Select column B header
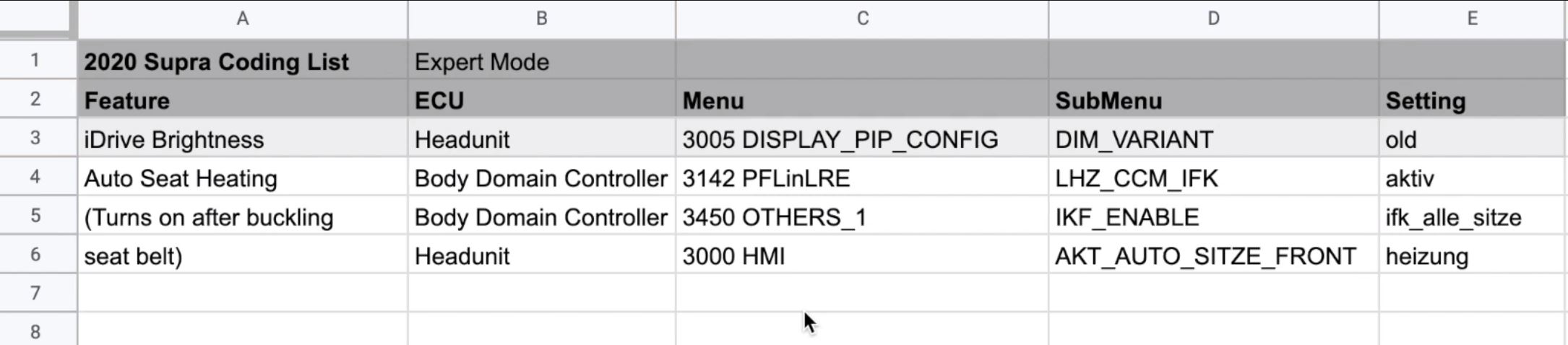This screenshot has width=1568, height=345. pyautogui.click(x=542, y=19)
